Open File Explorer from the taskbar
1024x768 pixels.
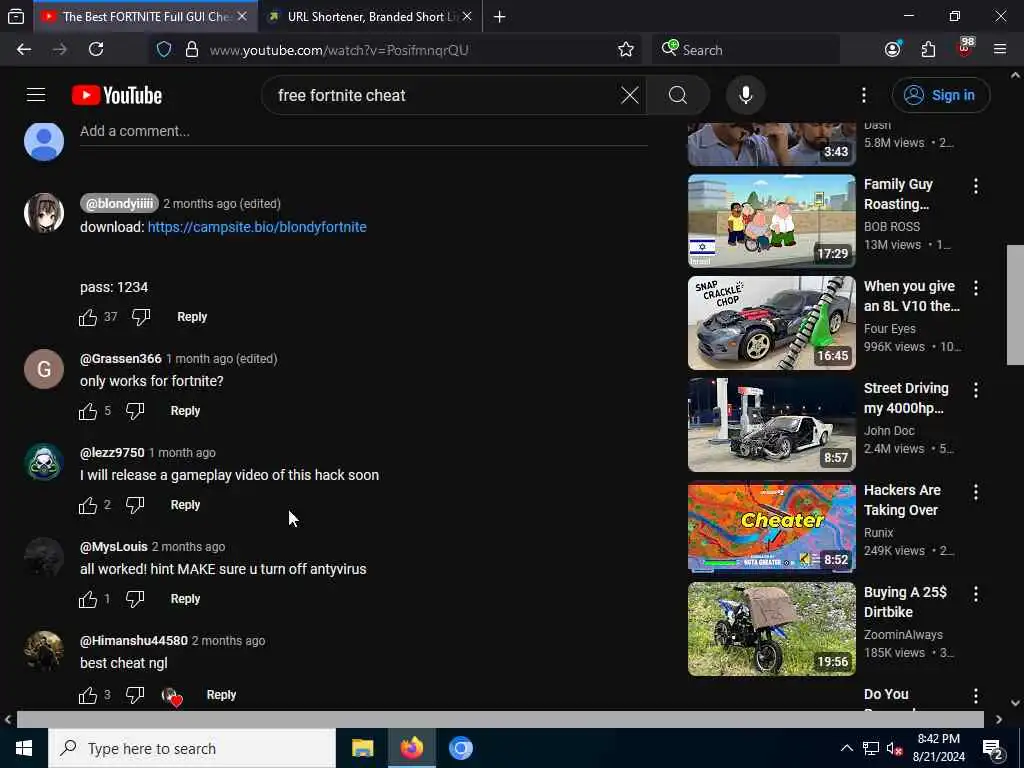click(x=362, y=748)
